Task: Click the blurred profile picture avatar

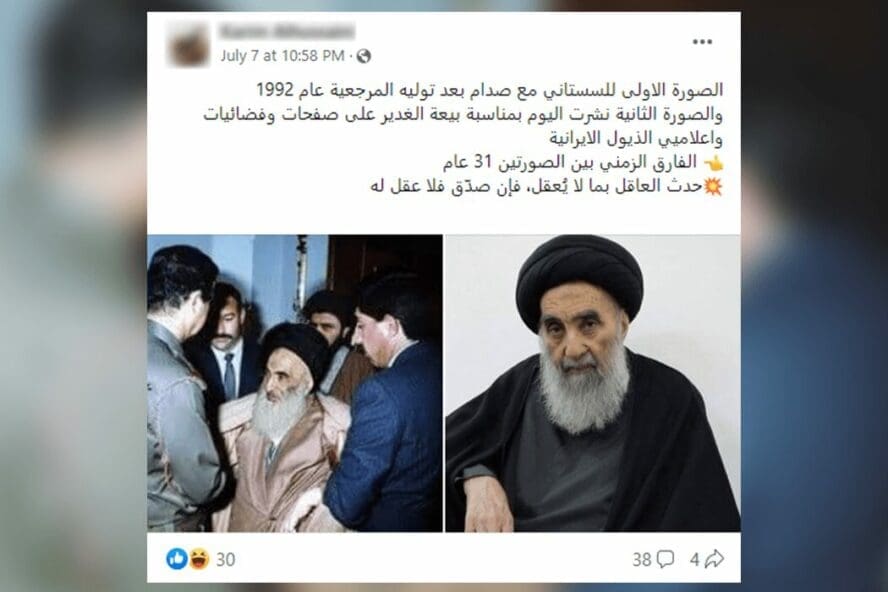Action: click(189, 45)
